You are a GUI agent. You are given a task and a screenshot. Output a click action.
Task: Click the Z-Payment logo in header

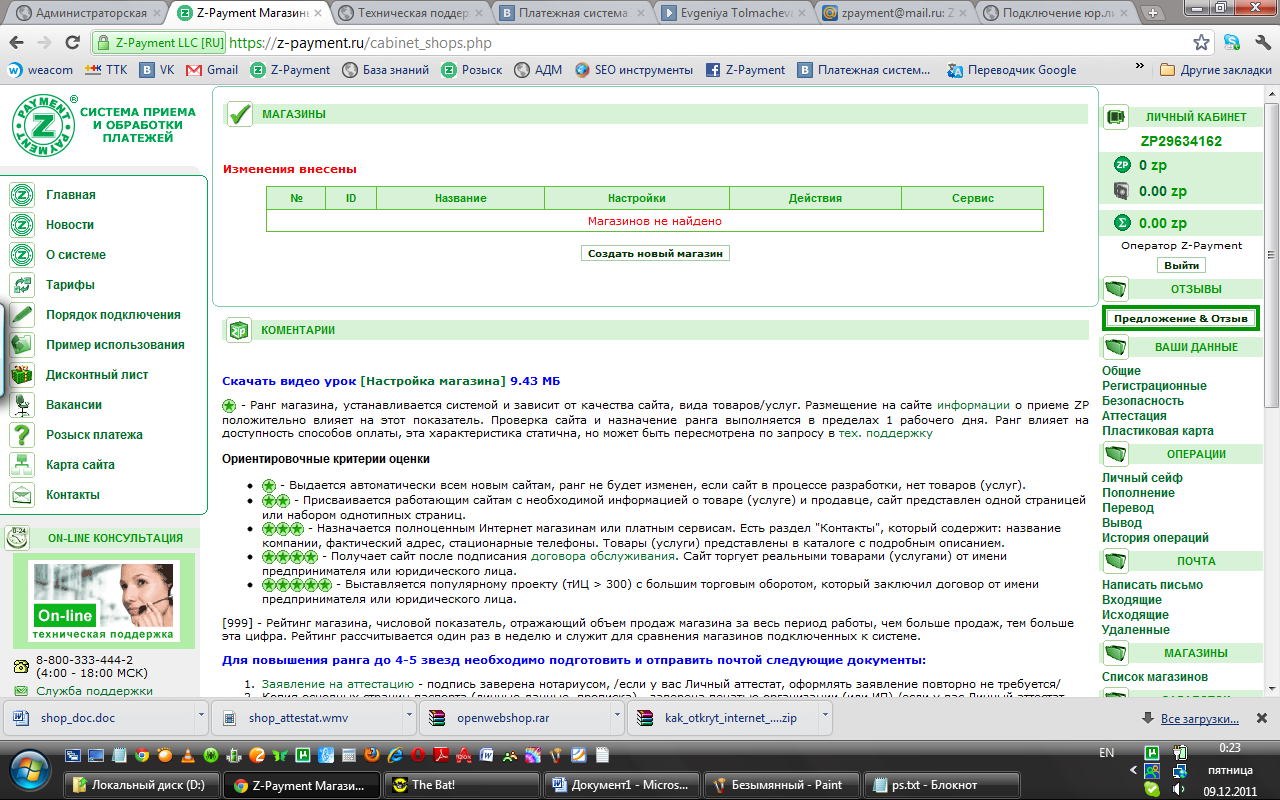tap(44, 125)
